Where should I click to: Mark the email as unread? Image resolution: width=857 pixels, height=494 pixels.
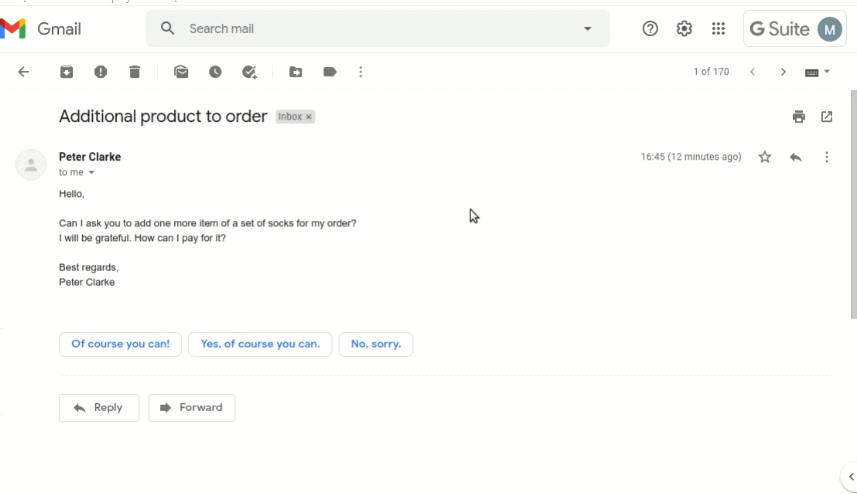(181, 72)
